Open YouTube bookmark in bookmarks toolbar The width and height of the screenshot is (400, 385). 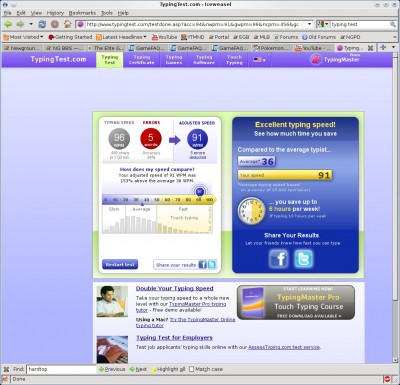pyautogui.click(x=164, y=37)
